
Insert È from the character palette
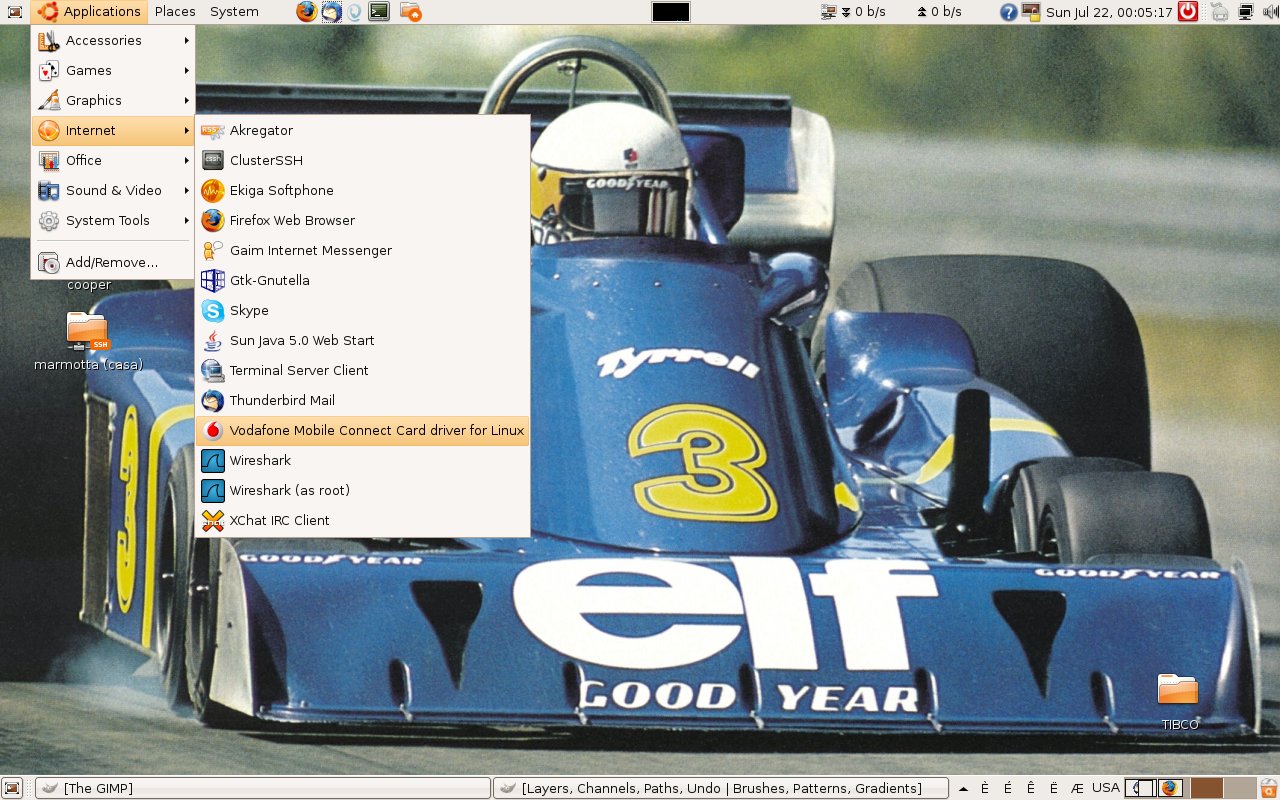985,788
